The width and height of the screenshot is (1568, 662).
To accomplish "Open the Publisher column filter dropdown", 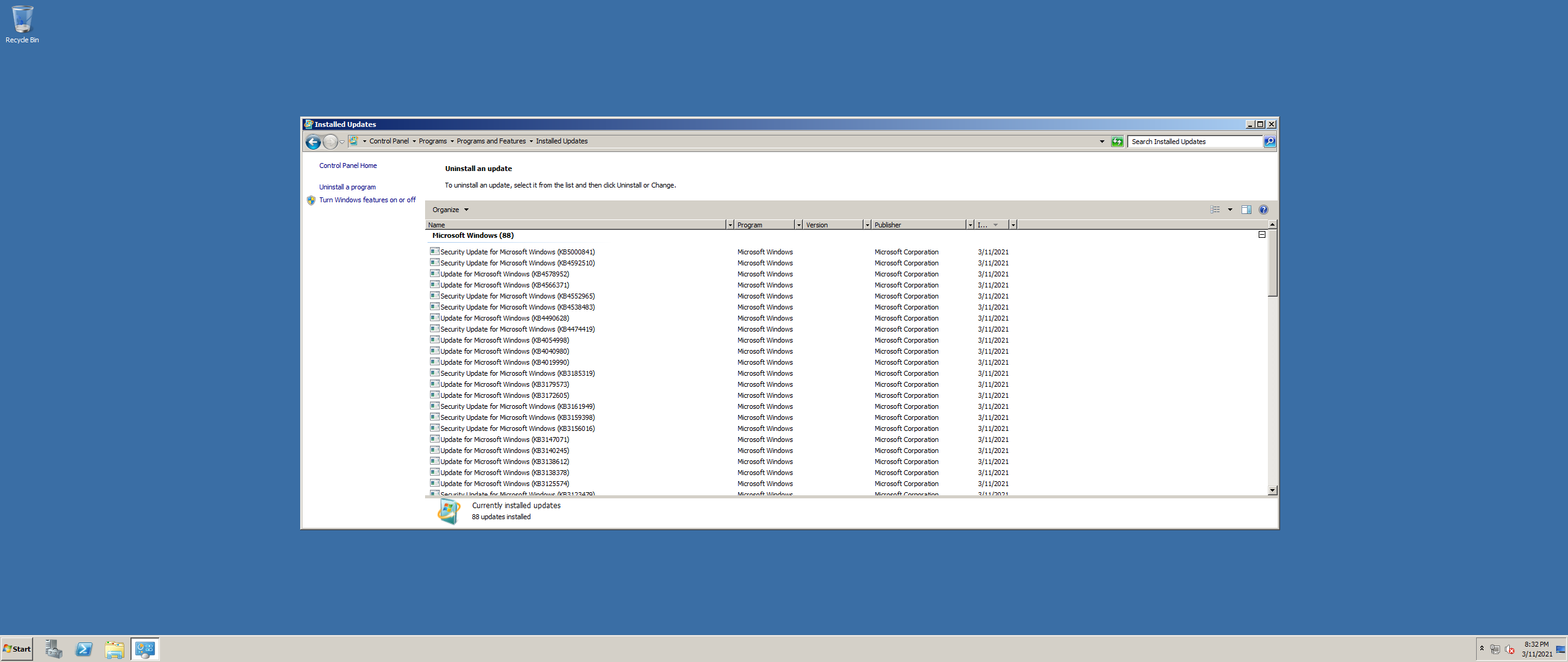I will coord(970,225).
